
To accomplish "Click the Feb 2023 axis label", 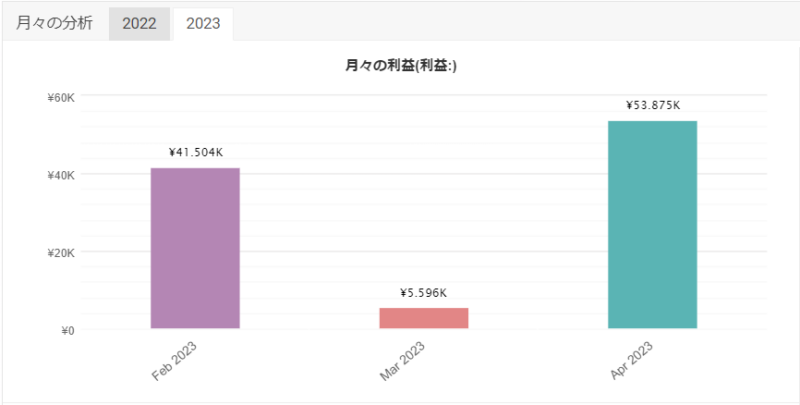I will point(174,361).
